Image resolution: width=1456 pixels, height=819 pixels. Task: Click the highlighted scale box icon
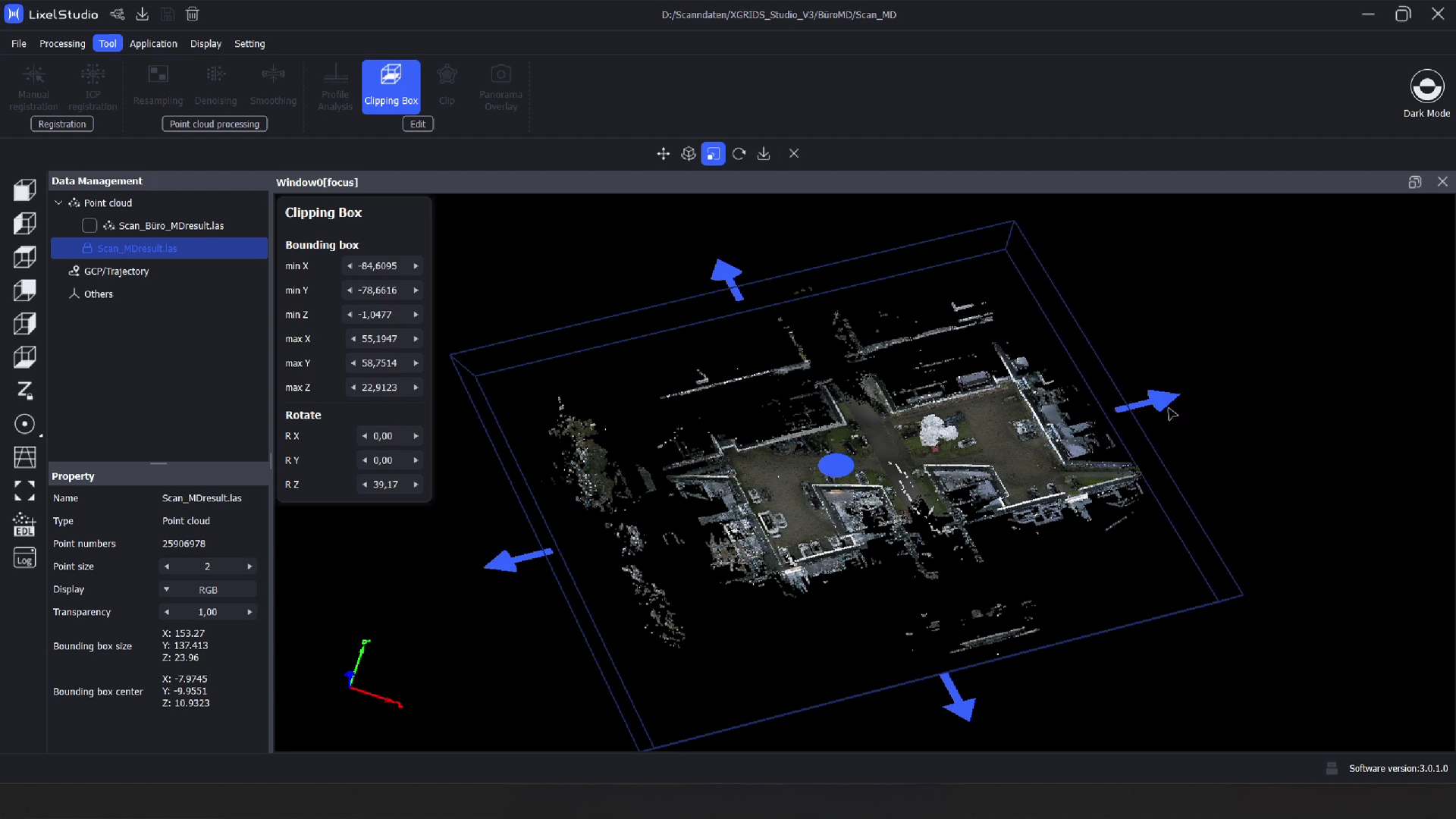pos(713,154)
